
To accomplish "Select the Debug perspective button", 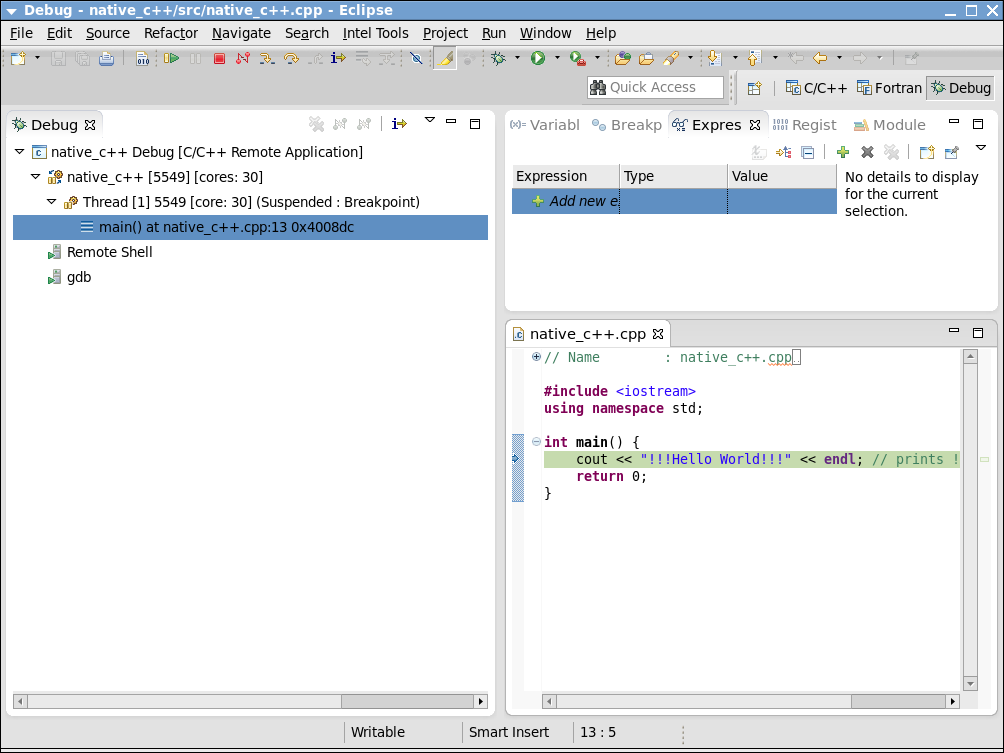I will click(x=961, y=88).
